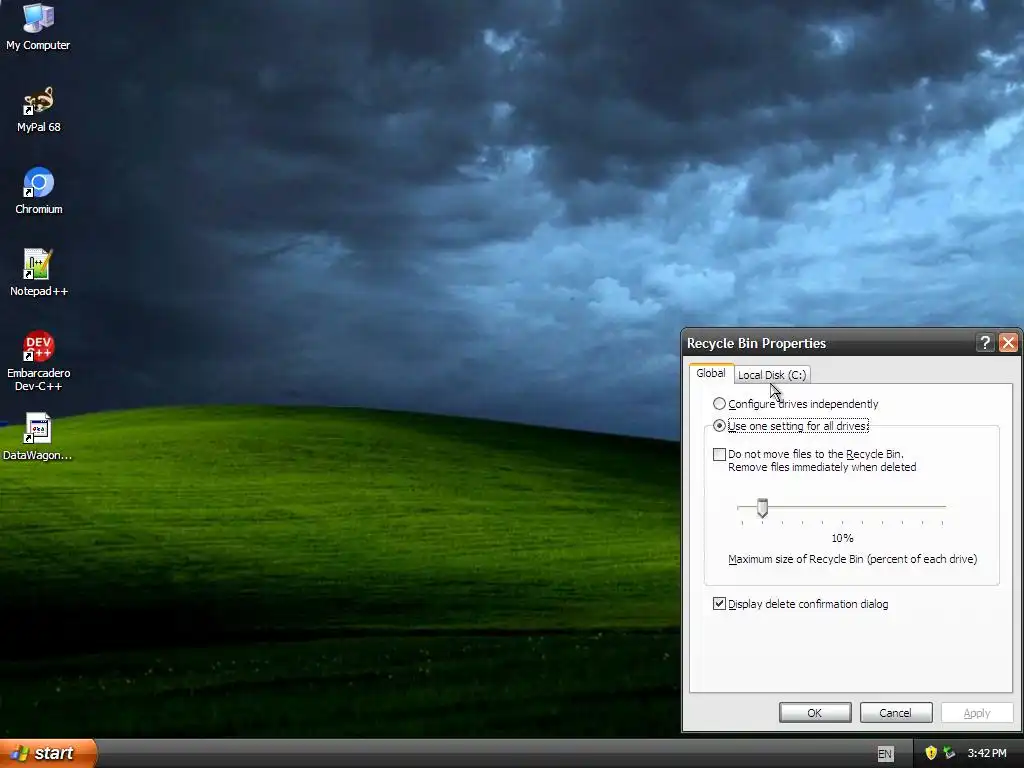Open the Start menu
This screenshot has height=768, width=1024.
coord(47,753)
